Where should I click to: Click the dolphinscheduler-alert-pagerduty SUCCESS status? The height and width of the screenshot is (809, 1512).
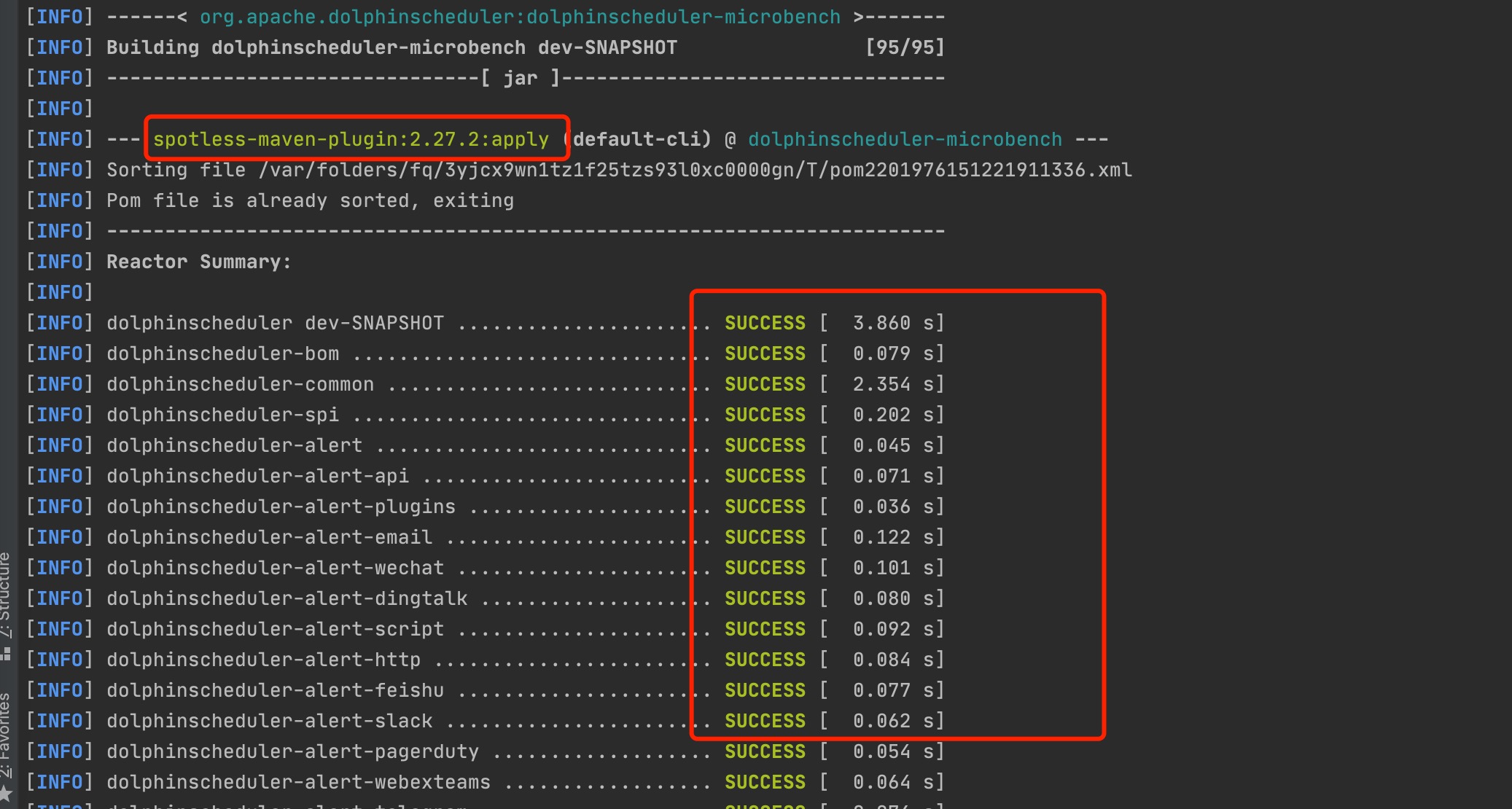coord(765,751)
